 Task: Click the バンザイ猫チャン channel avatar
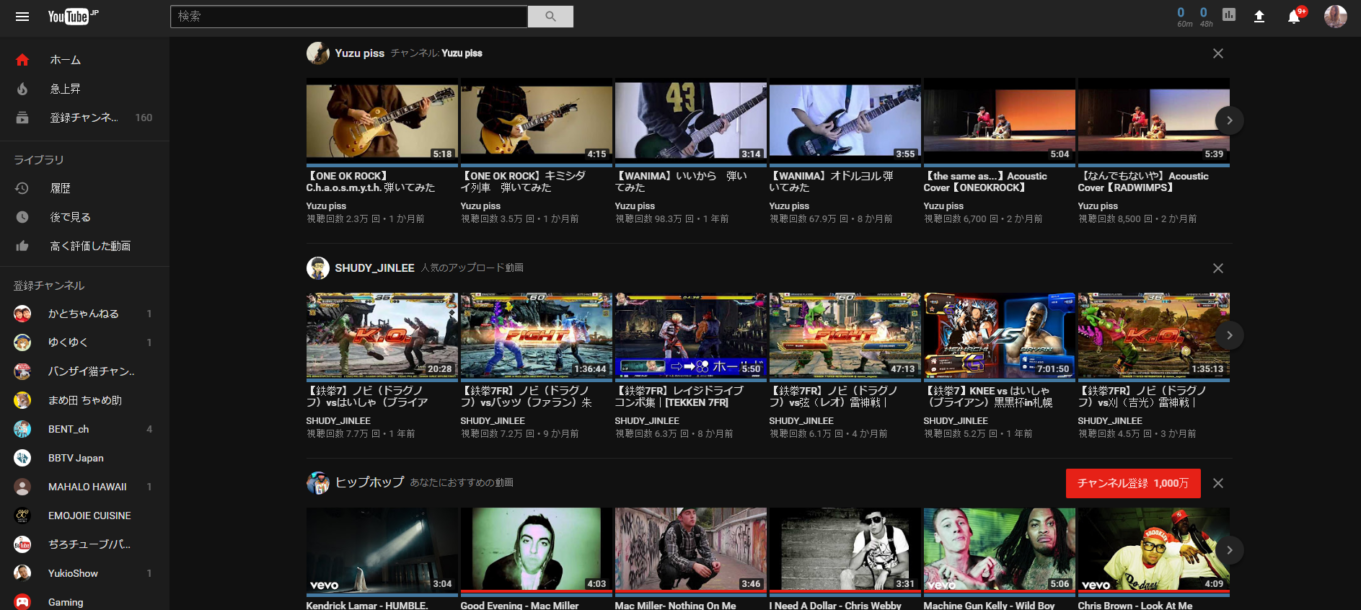pyautogui.click(x=22, y=372)
